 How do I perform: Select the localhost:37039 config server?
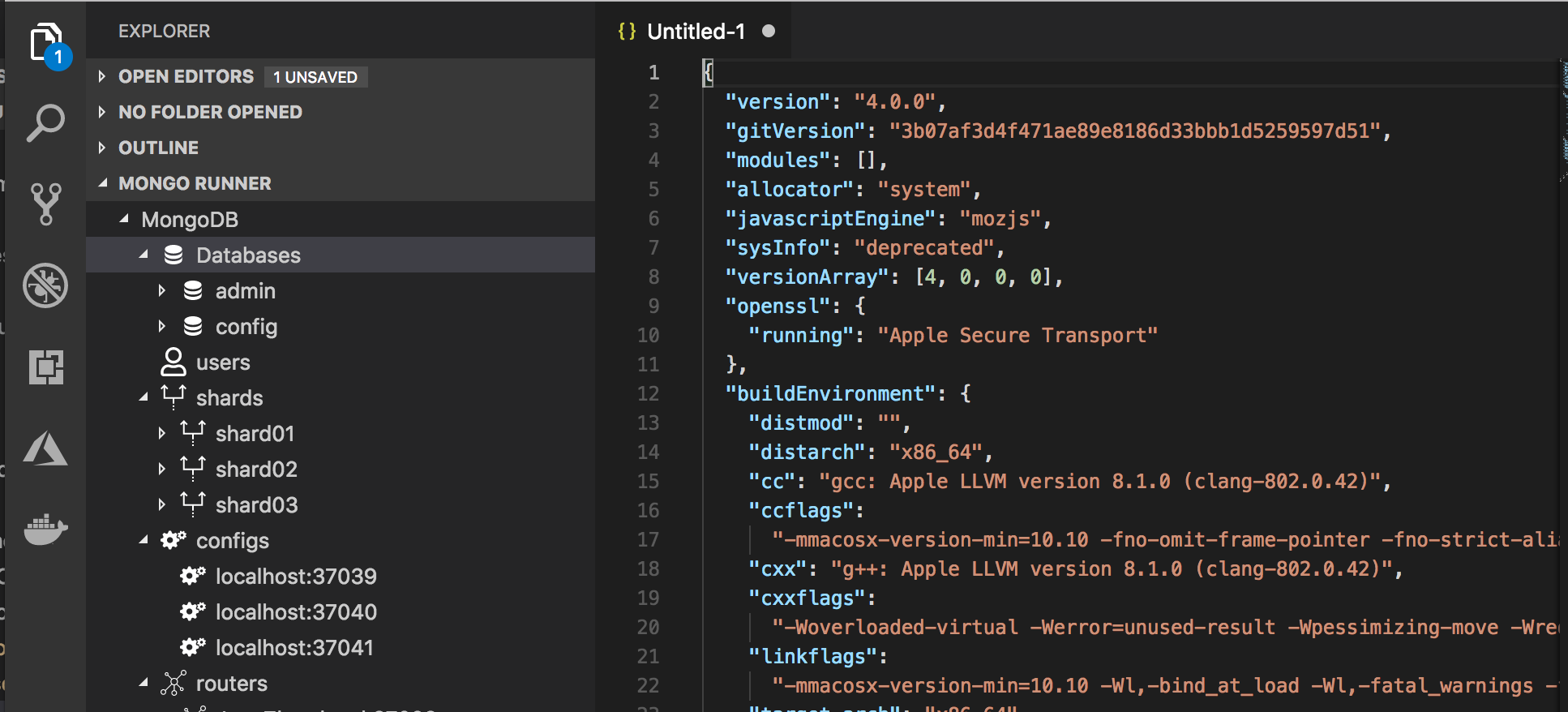pos(341,577)
